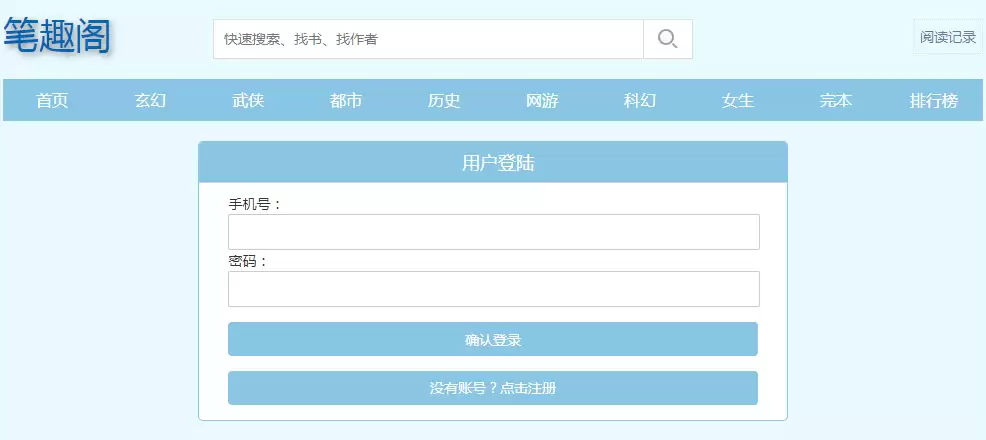
Task: Browse the 历史 history category
Action: click(x=444, y=101)
